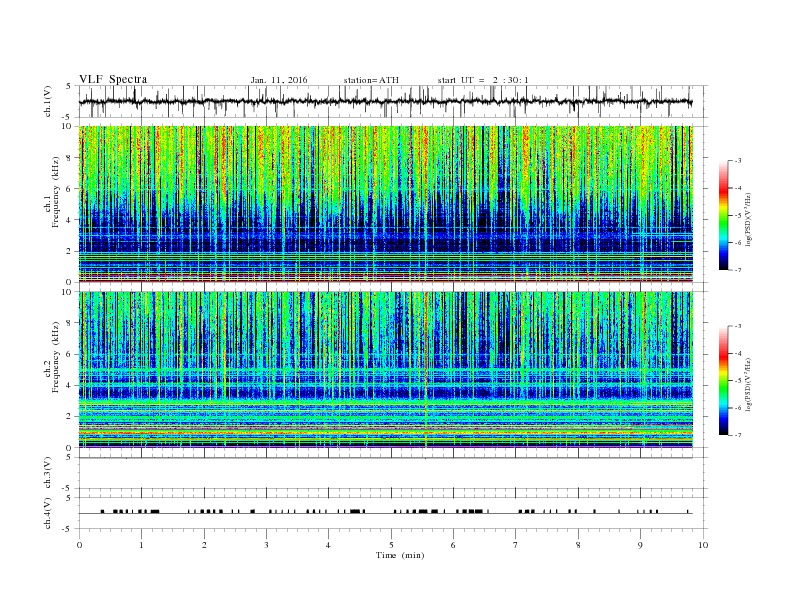Click the "5" time axis tick label below ch.4

[x=391, y=545]
